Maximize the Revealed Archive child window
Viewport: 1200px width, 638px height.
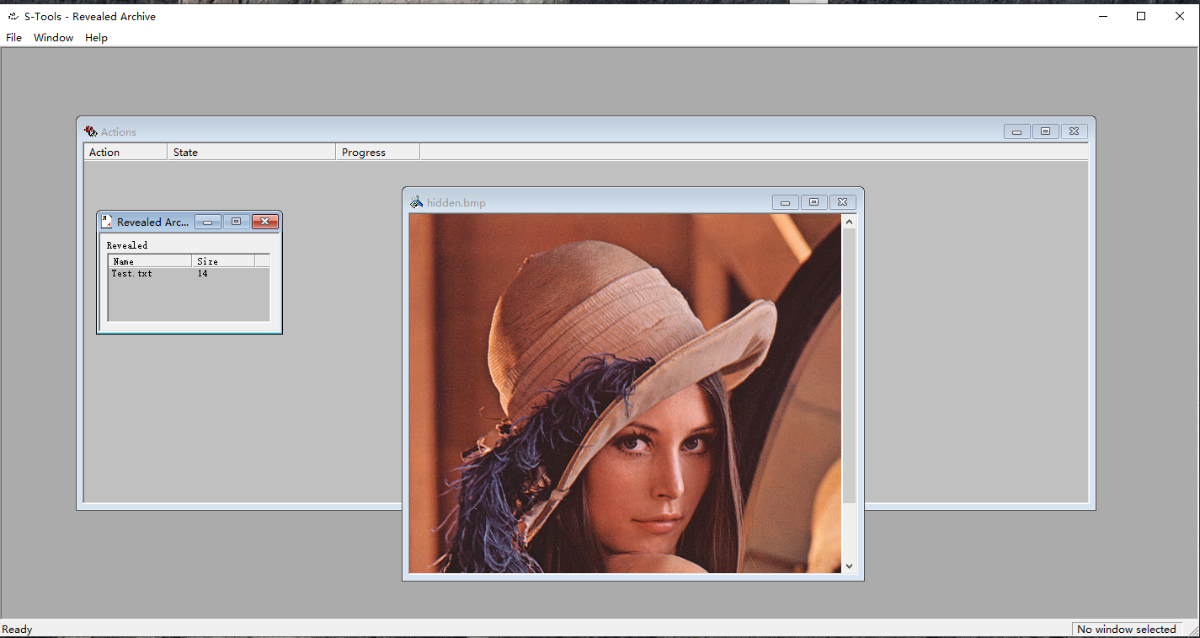(236, 222)
